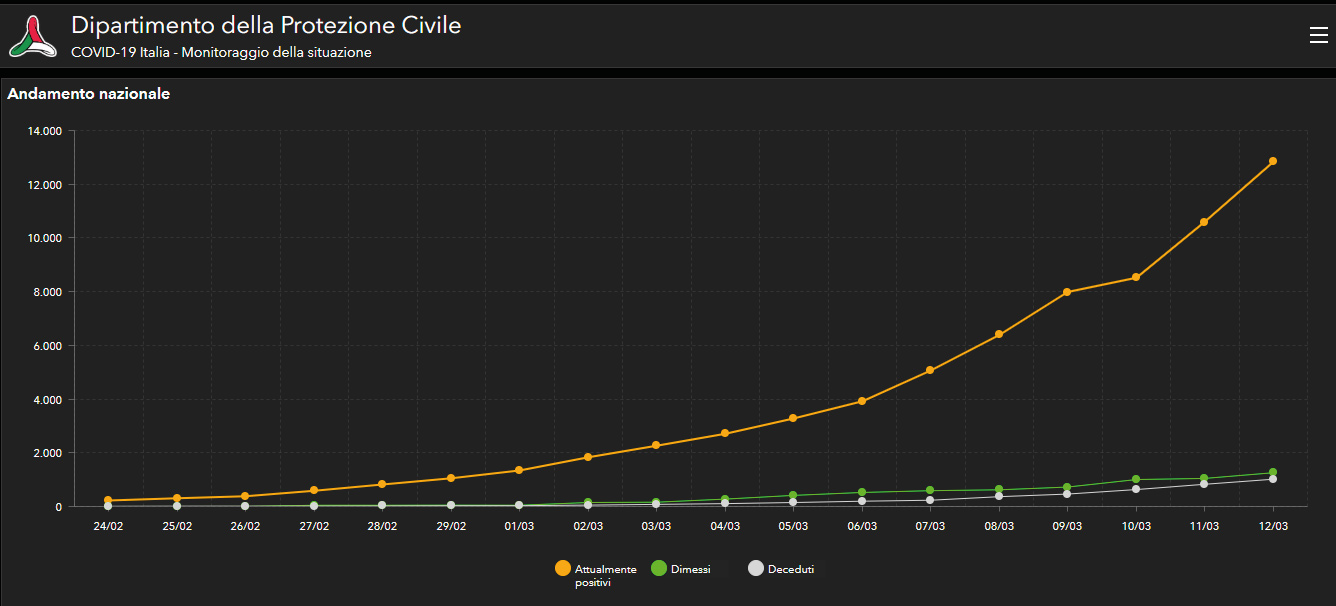Click the Dipartimento della Protezione Civile title

[266, 26]
